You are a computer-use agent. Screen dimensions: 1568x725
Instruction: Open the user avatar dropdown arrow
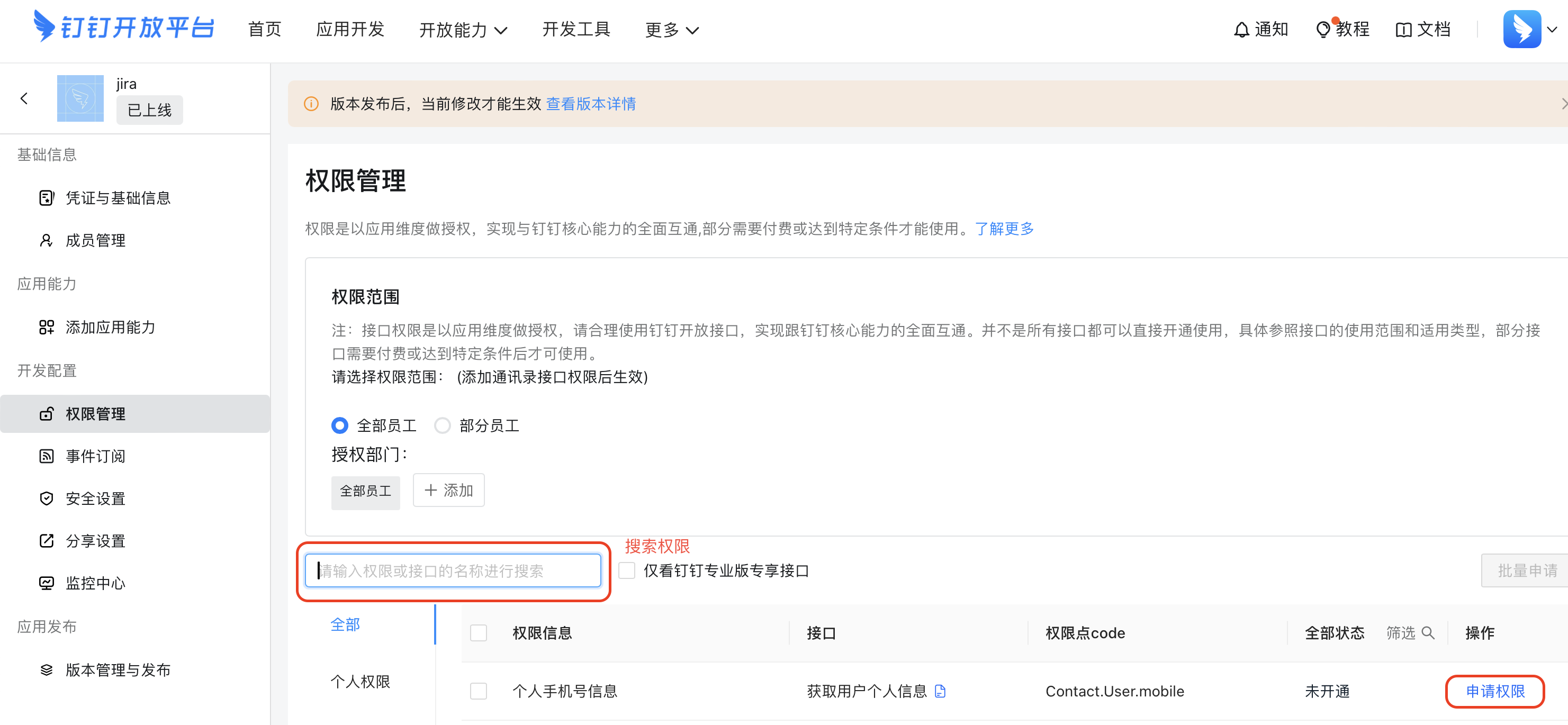click(1552, 29)
